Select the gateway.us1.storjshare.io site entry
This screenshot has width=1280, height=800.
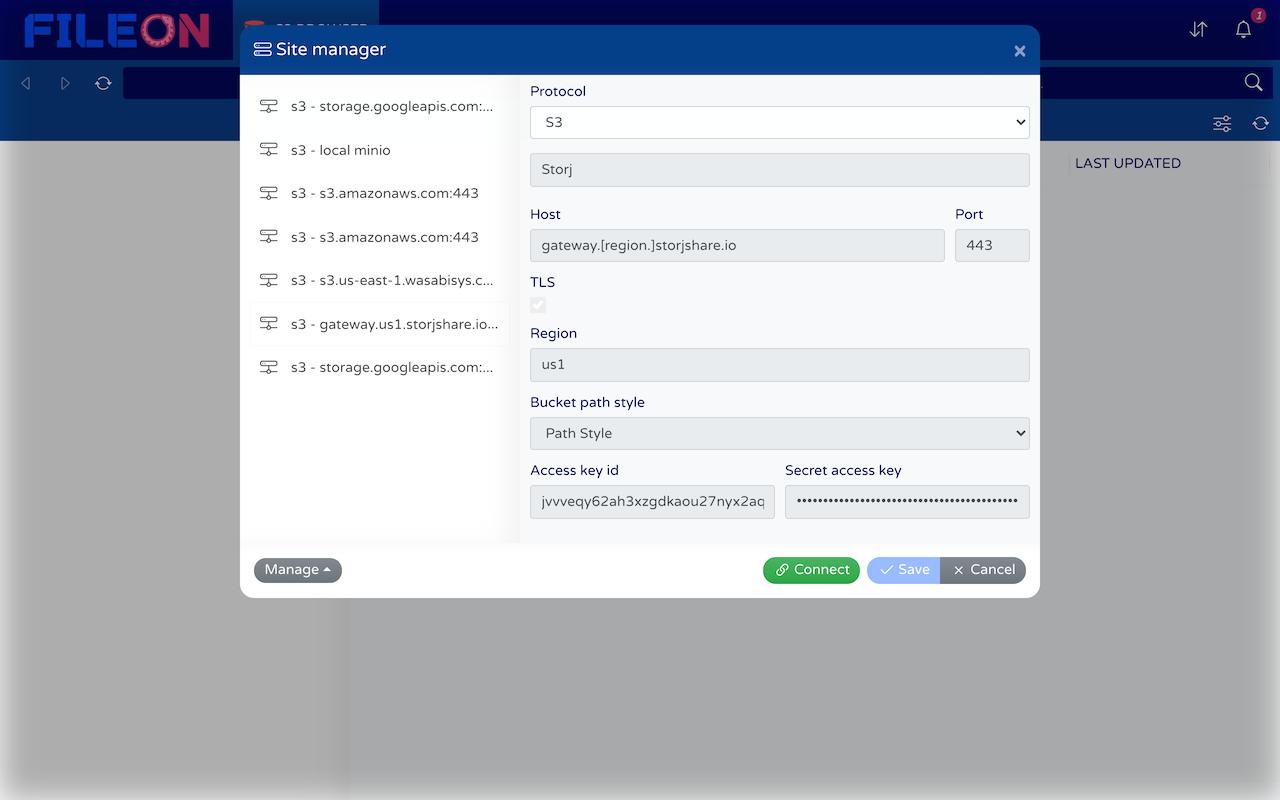pyautogui.click(x=379, y=323)
